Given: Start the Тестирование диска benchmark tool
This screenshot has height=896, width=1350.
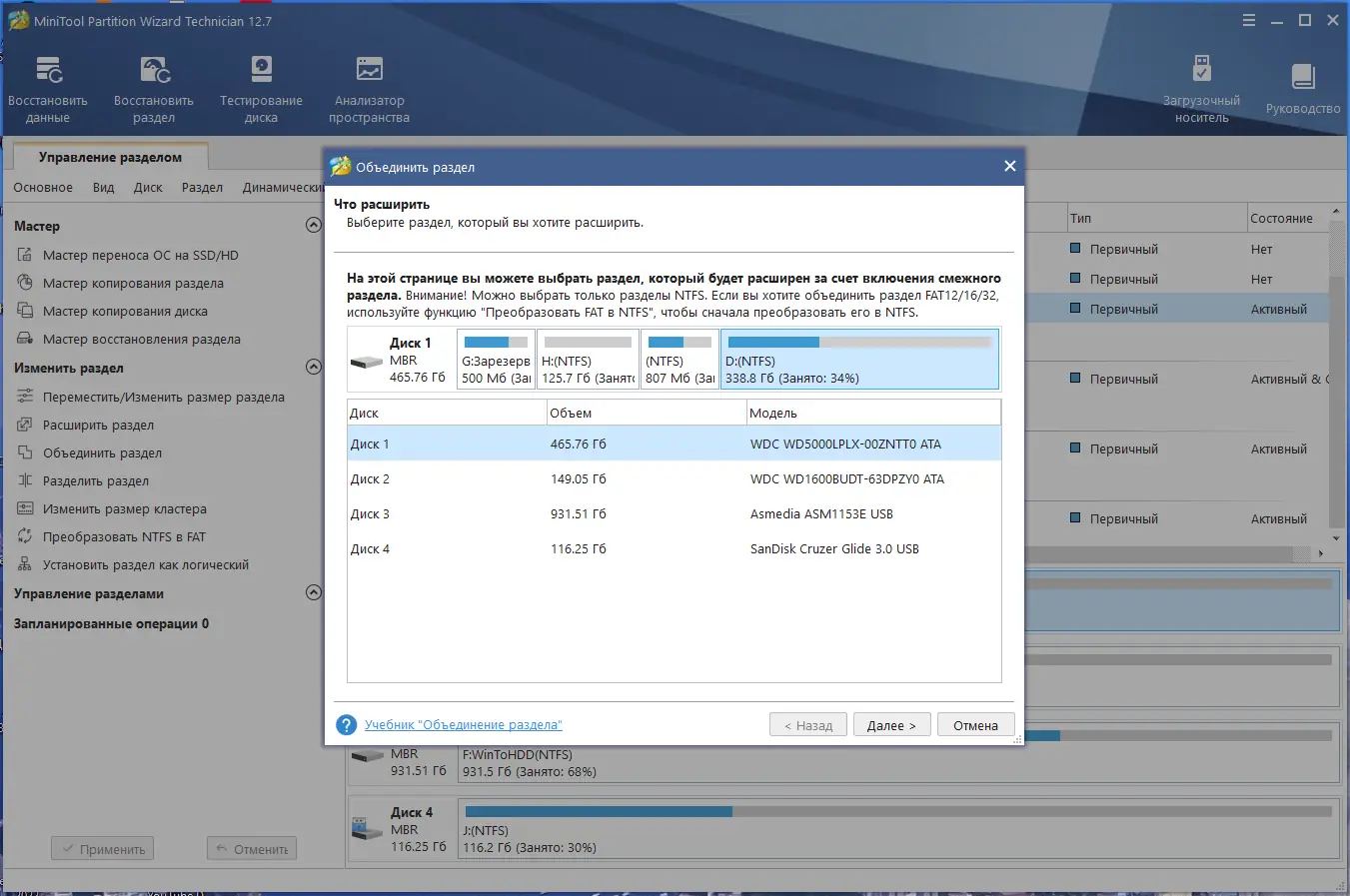Looking at the screenshot, I should [x=261, y=89].
